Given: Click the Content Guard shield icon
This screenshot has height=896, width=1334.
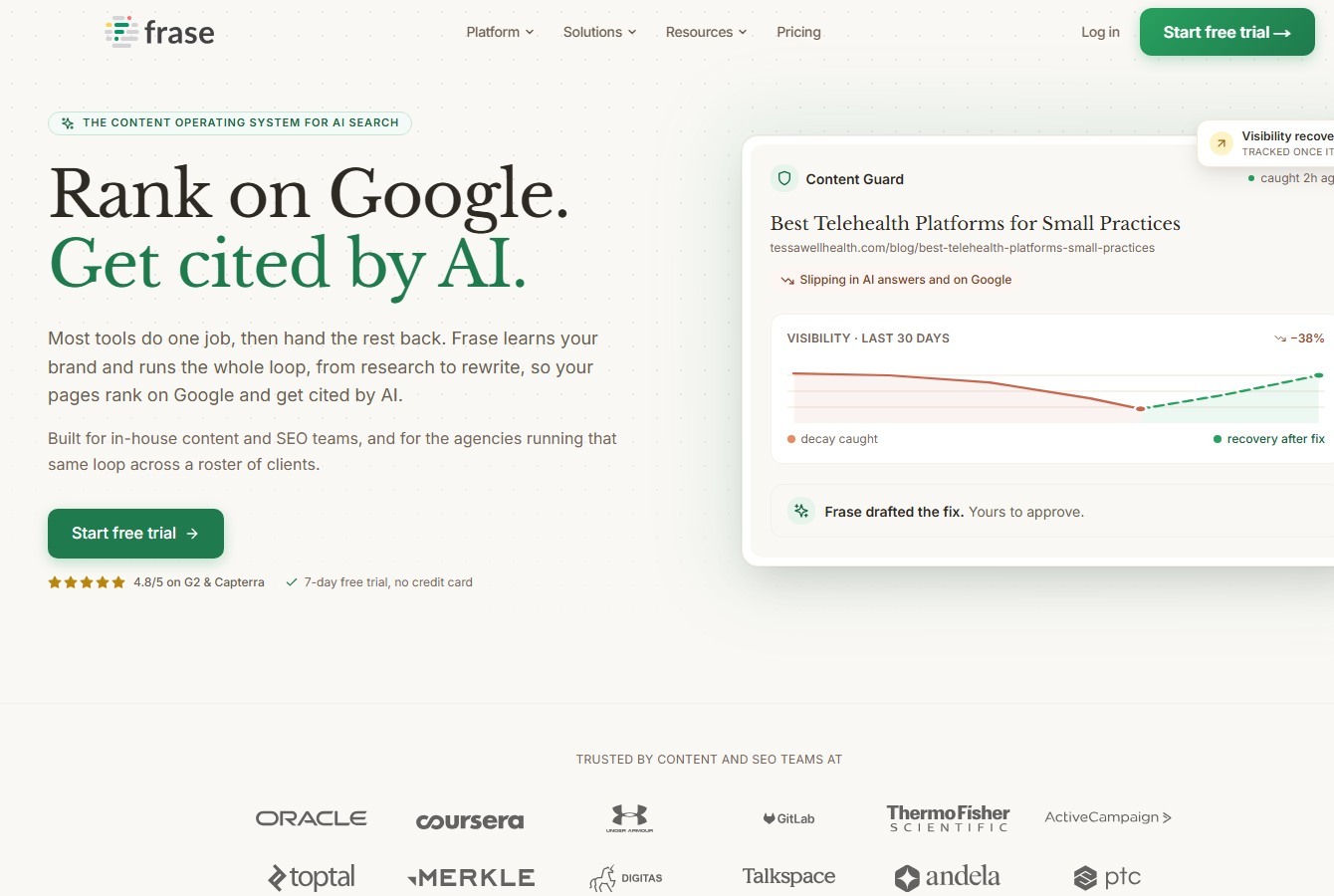Looking at the screenshot, I should [784, 178].
